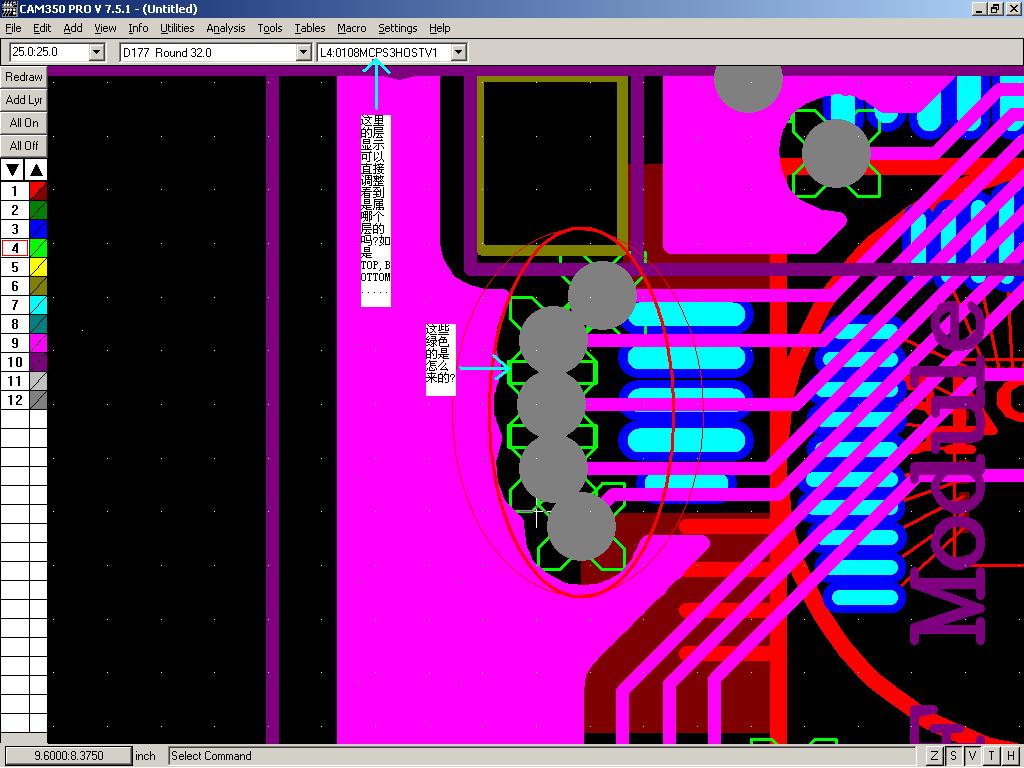Screen dimensions: 1024x768
Task: Select layer number 4 in layer bar
Action: tap(15, 248)
